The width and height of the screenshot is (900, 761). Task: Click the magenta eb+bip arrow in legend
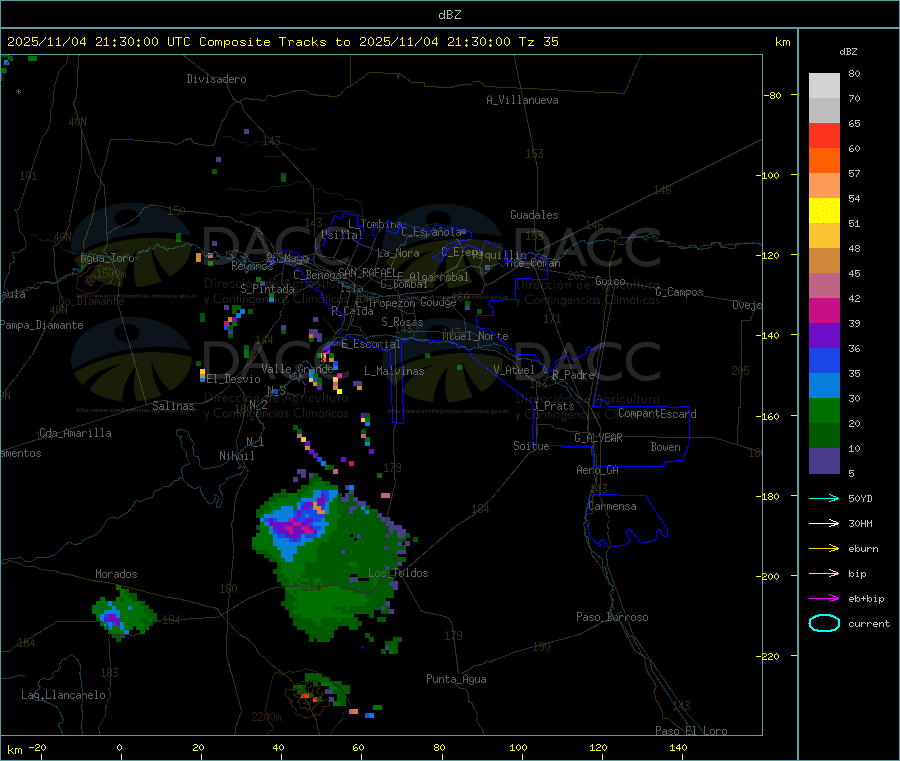(824, 599)
